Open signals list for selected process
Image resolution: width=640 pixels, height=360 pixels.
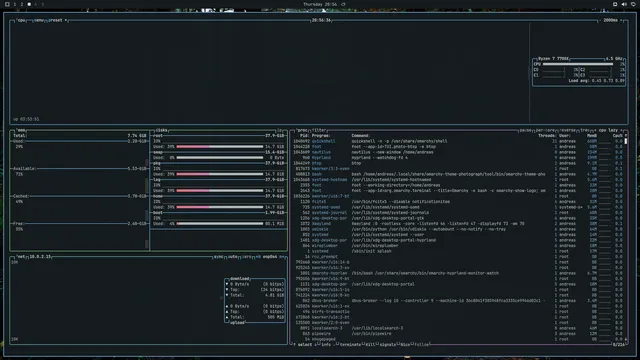click(387, 344)
